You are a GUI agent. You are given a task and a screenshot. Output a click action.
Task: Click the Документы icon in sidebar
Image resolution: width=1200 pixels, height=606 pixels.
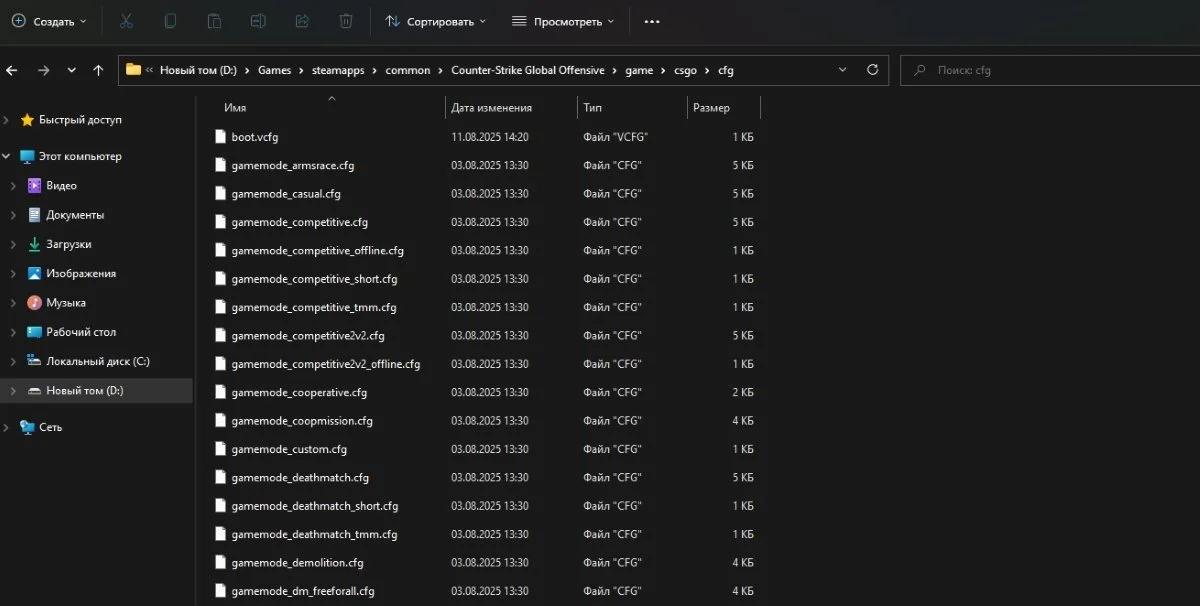(34, 215)
